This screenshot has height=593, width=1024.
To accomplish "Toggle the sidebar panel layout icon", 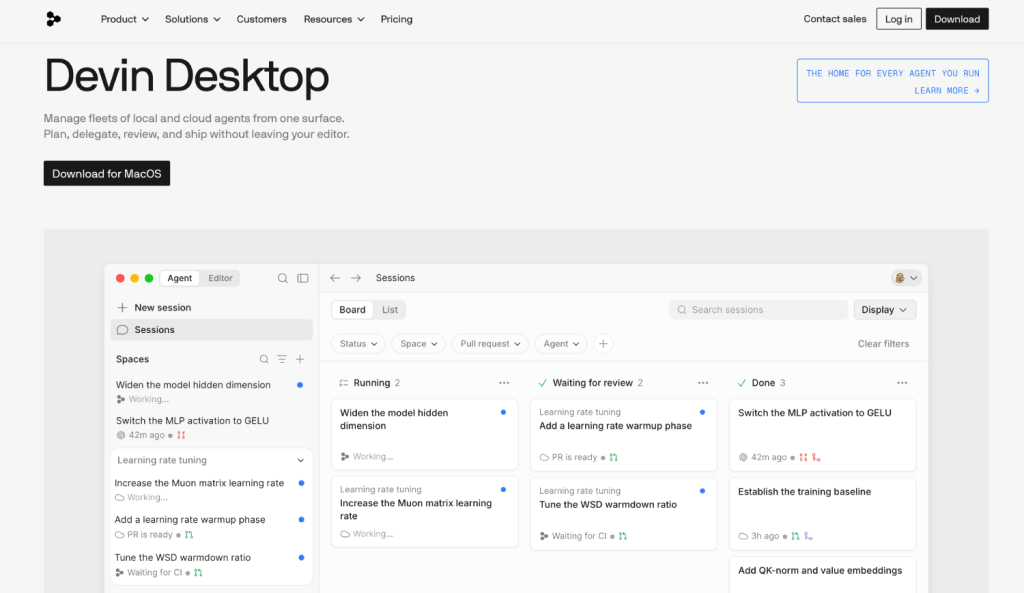I will point(303,278).
